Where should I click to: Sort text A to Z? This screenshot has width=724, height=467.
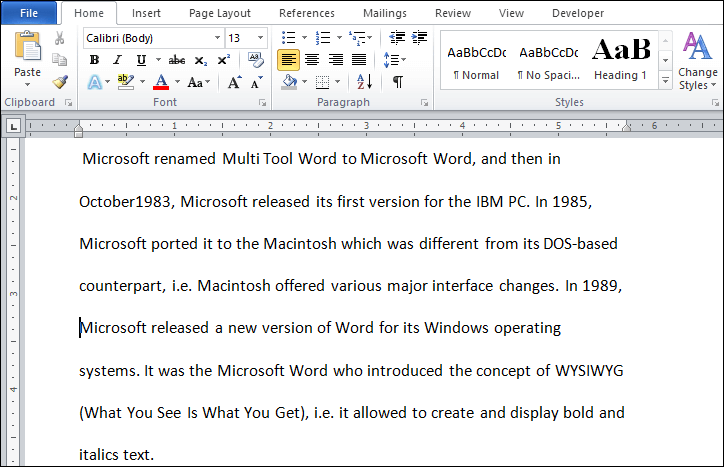click(364, 82)
